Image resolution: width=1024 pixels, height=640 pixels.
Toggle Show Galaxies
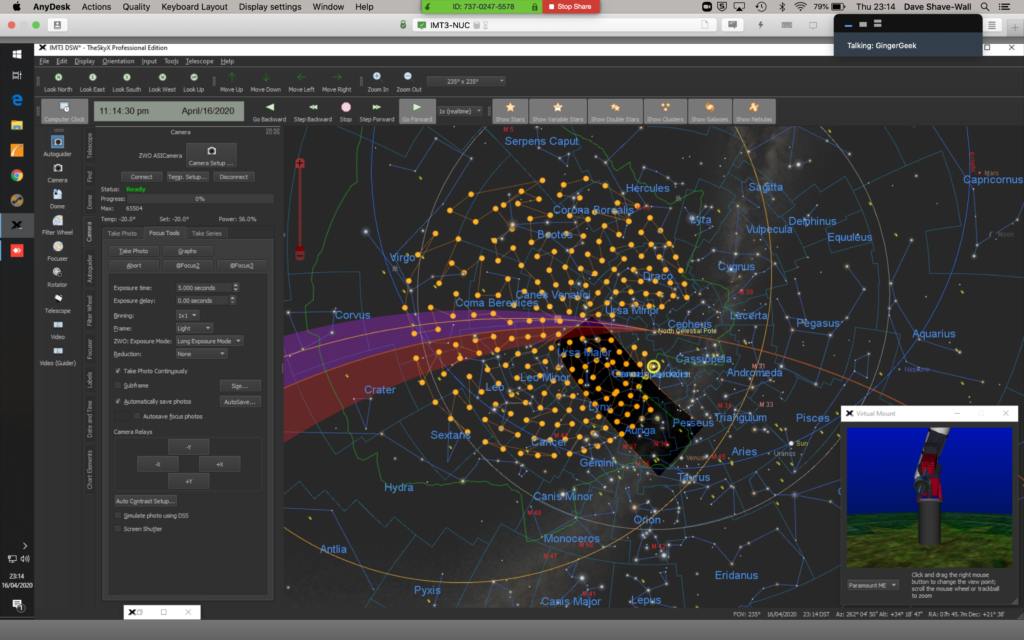(709, 111)
